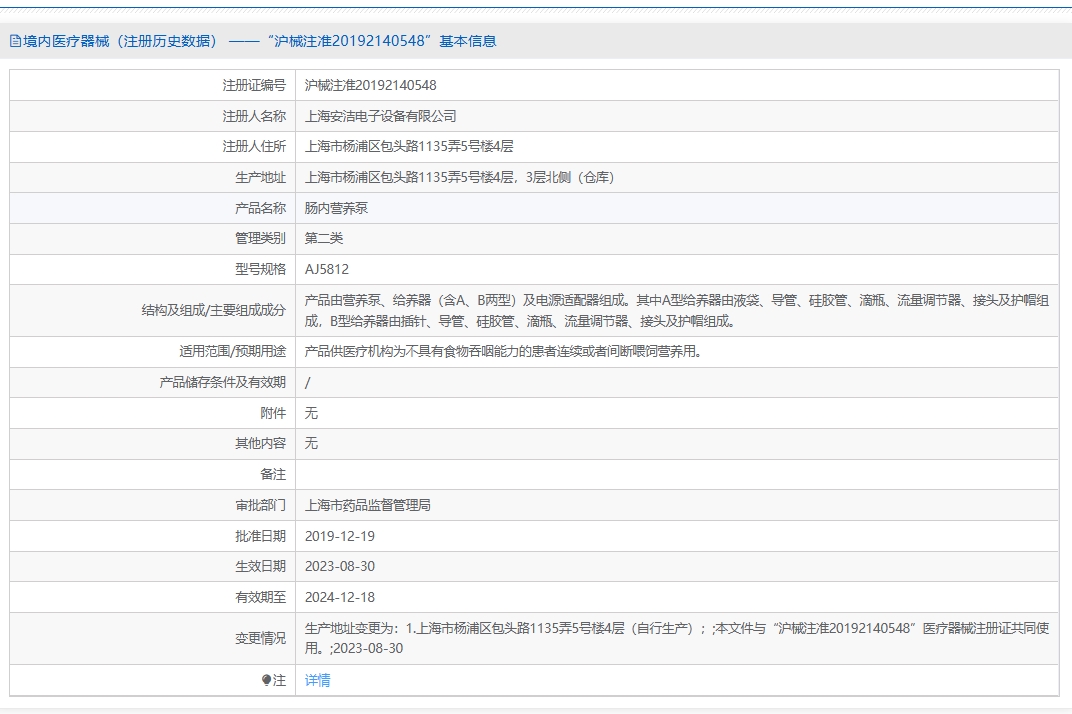The height and width of the screenshot is (714, 1072).
Task: Select the page heading 境内医疗器械（注册历史数据）基本信息
Action: tap(259, 41)
